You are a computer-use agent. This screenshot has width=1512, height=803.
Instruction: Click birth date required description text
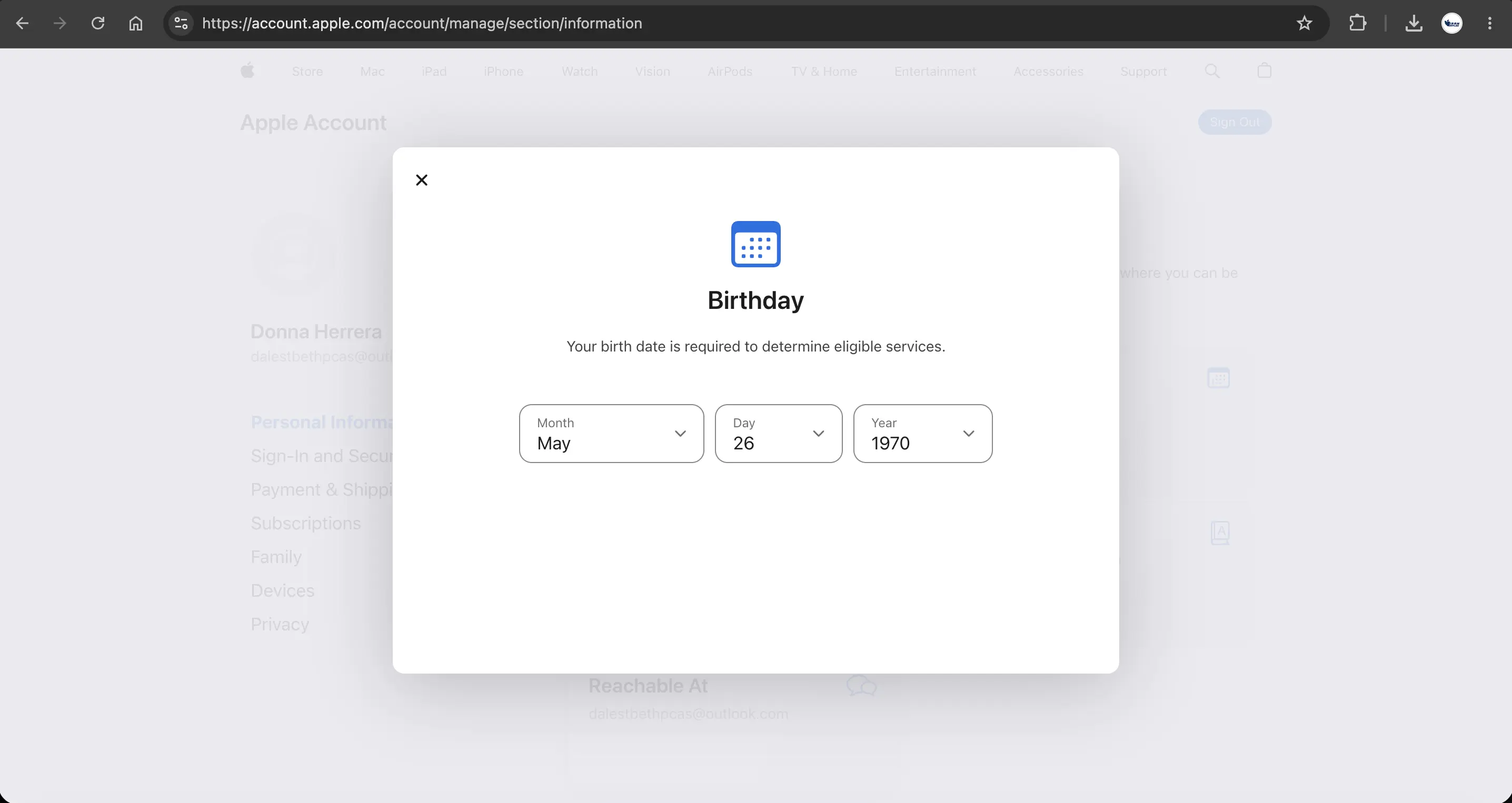pyautogui.click(x=755, y=347)
